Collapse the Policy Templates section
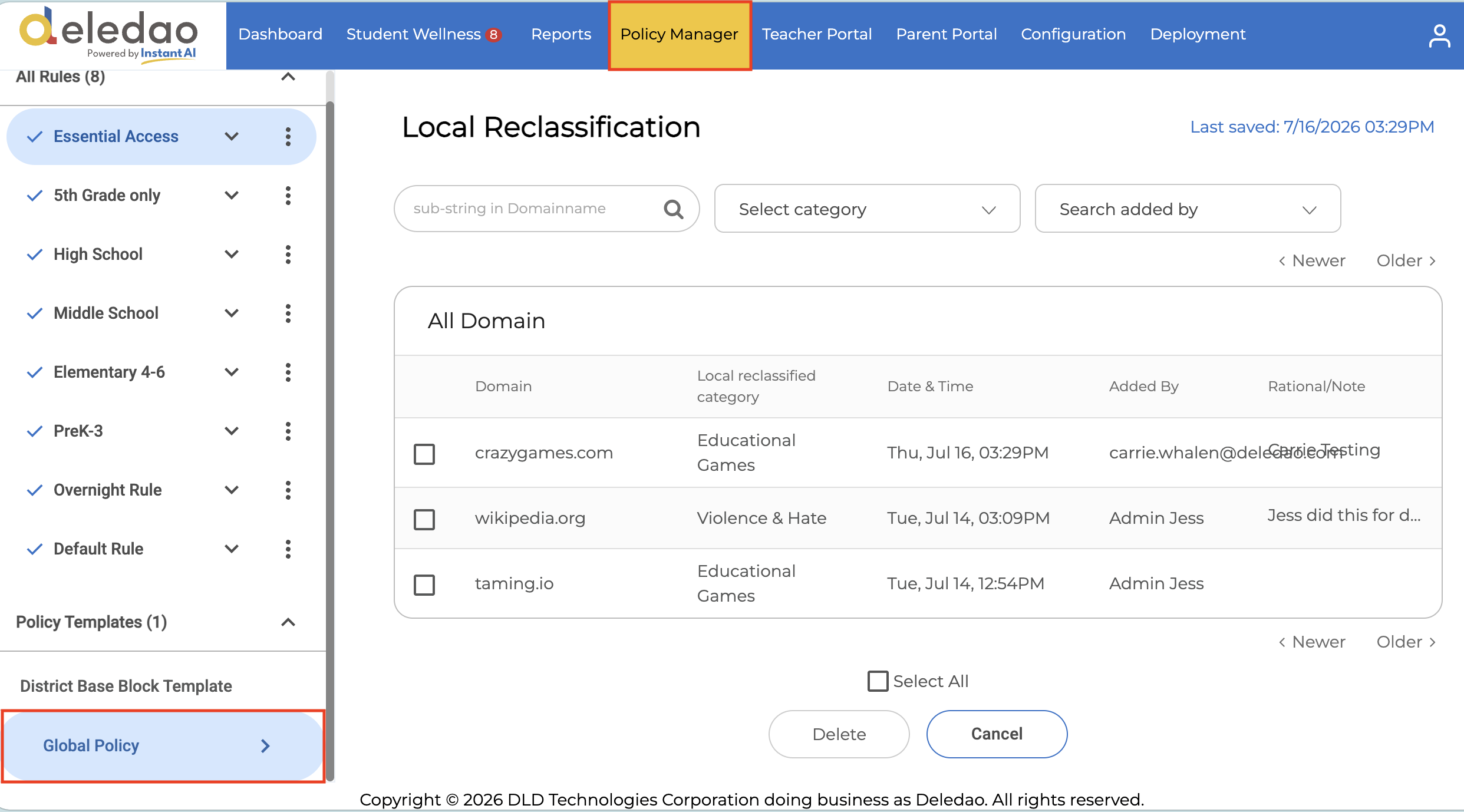 point(288,622)
